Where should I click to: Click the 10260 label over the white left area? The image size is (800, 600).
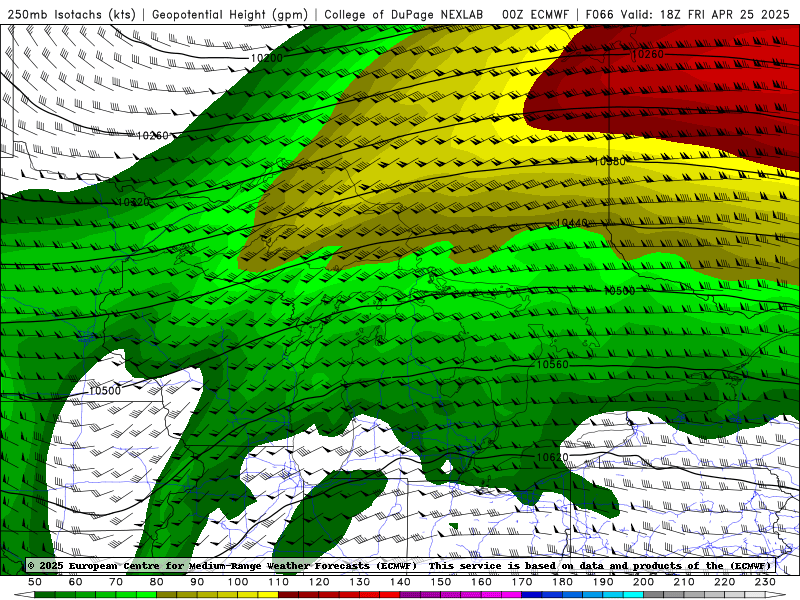click(x=153, y=136)
